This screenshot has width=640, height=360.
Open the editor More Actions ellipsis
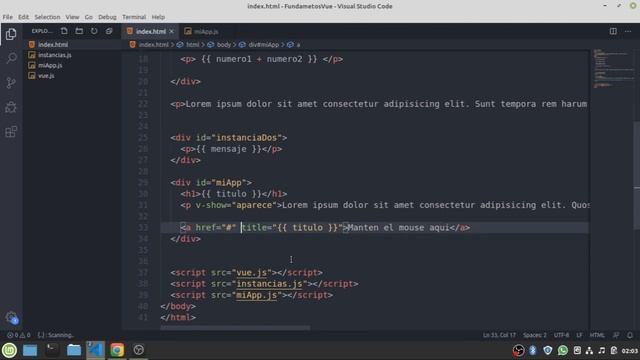(628, 31)
